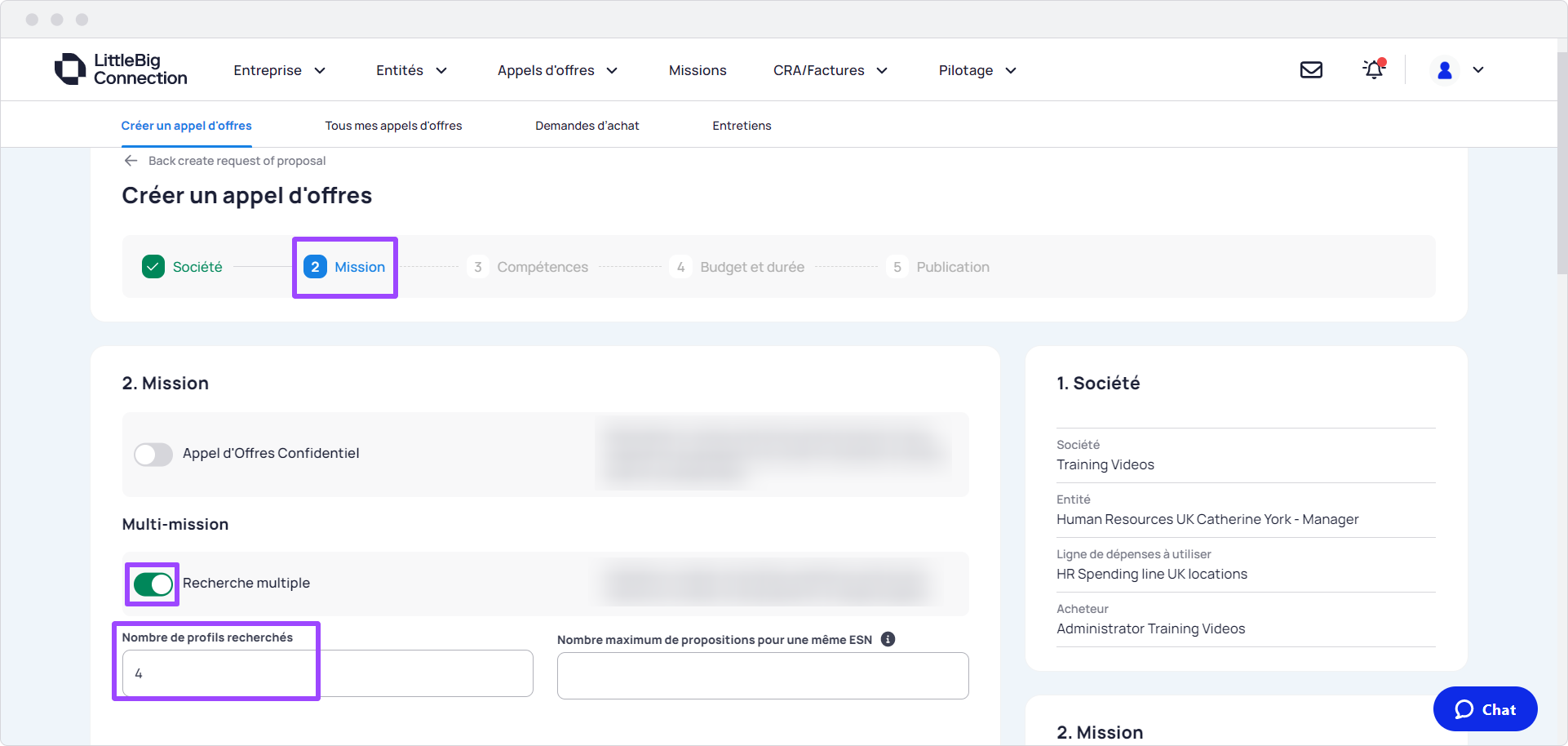Switch to Entretiens tab

tap(742, 126)
